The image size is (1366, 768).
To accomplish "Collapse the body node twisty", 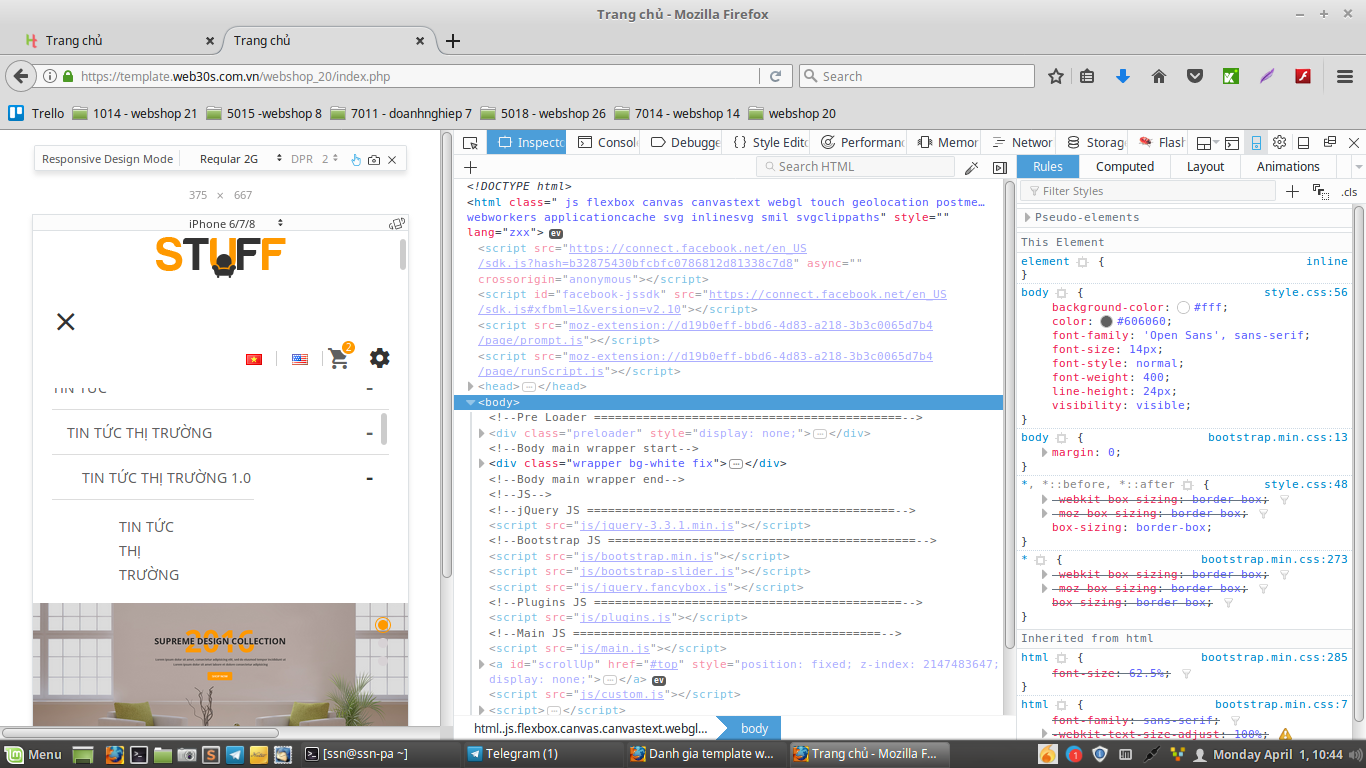I will pyautogui.click(x=471, y=402).
